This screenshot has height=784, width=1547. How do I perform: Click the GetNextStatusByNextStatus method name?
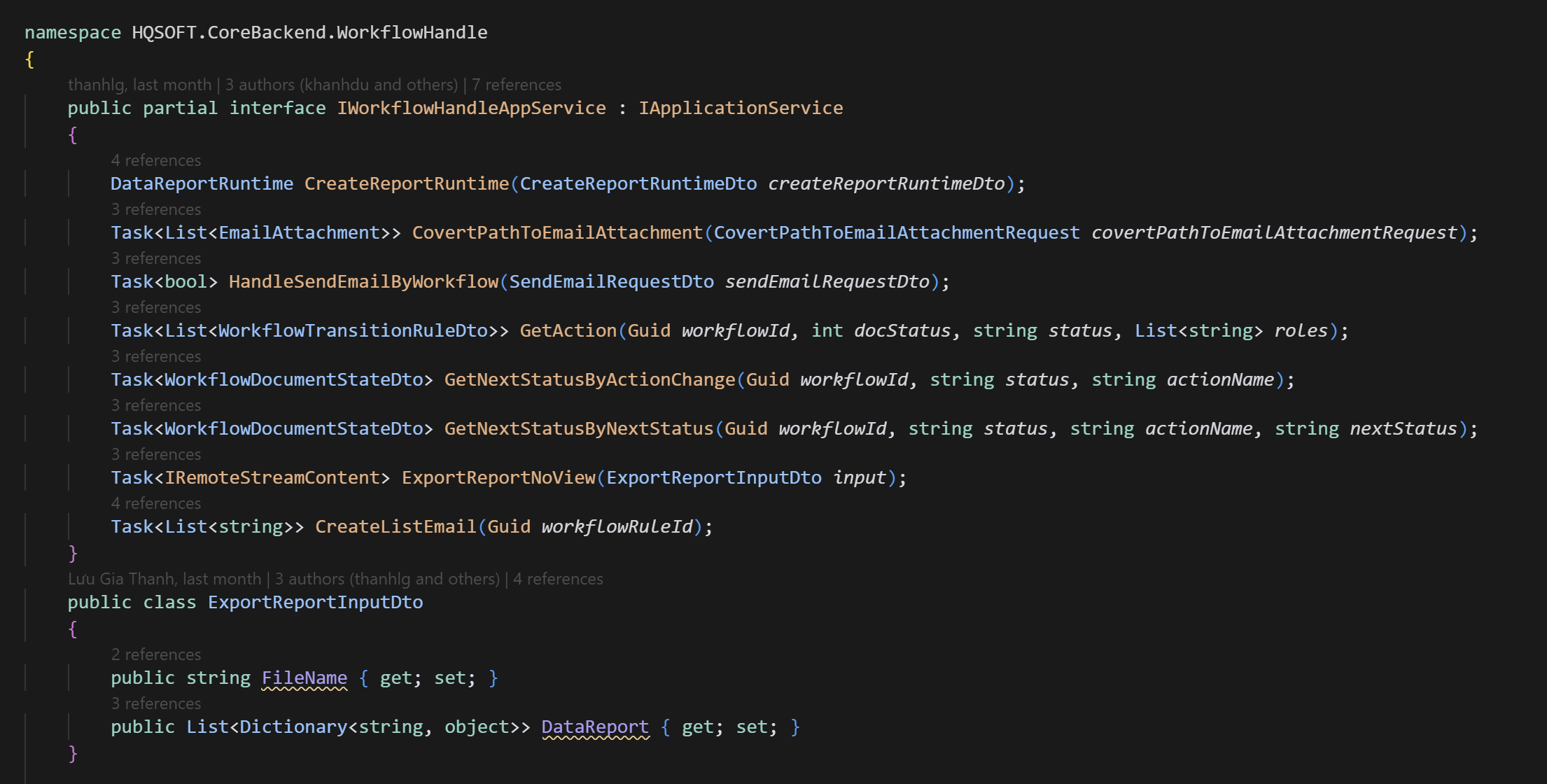tap(578, 428)
